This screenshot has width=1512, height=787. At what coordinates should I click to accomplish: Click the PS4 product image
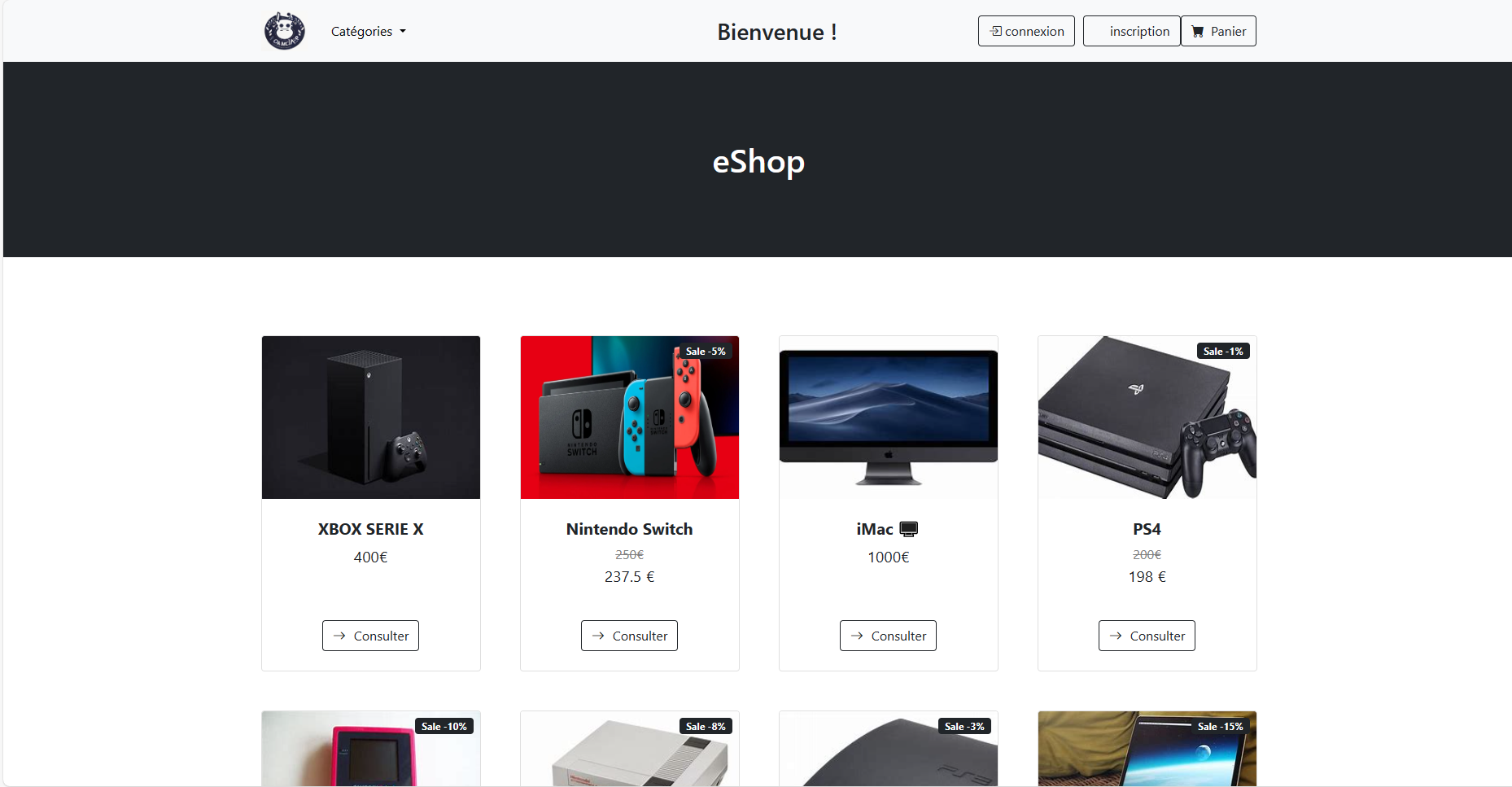[x=1147, y=418]
